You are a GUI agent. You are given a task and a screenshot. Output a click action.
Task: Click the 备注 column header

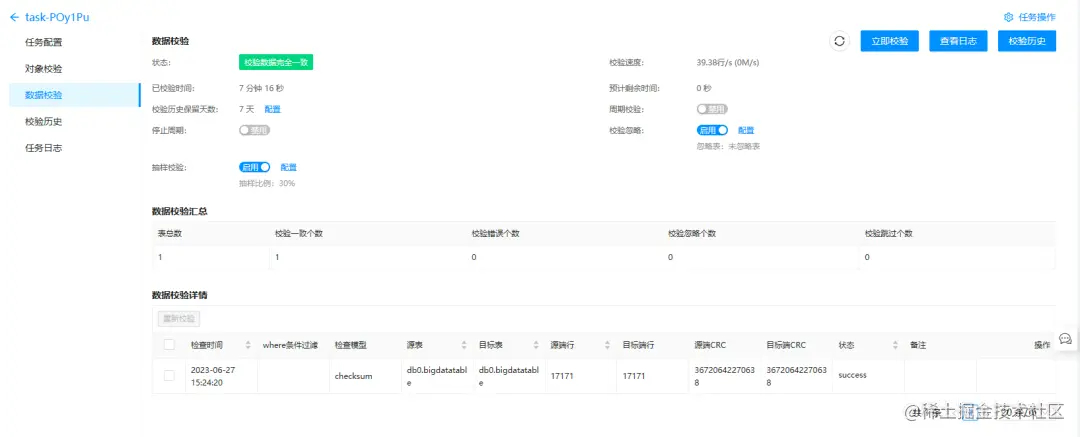coord(918,345)
